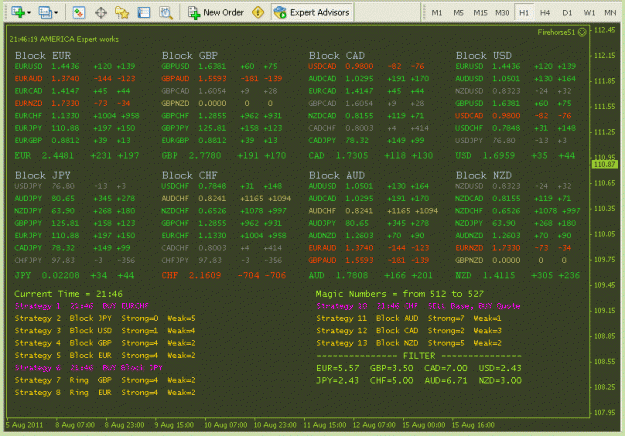The height and width of the screenshot is (436, 625).
Task: Select the H1 timeframe button
Action: point(524,13)
